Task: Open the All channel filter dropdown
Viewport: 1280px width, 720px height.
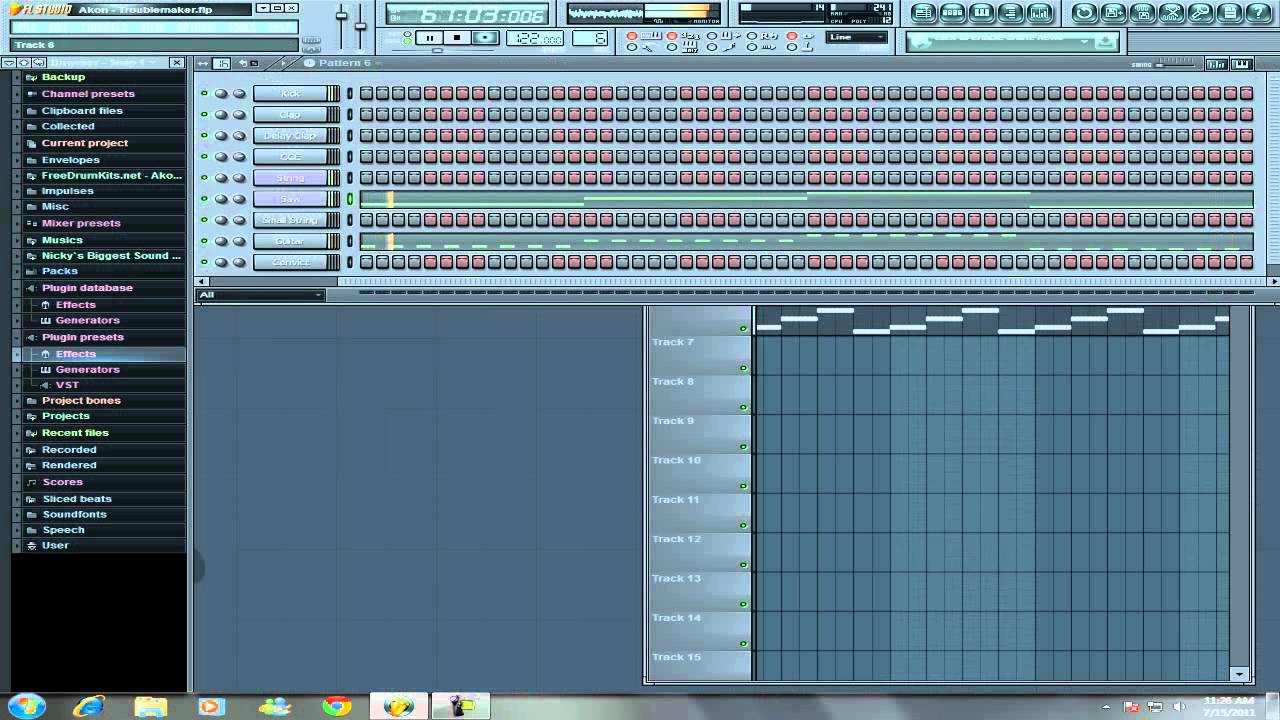Action: coord(261,294)
